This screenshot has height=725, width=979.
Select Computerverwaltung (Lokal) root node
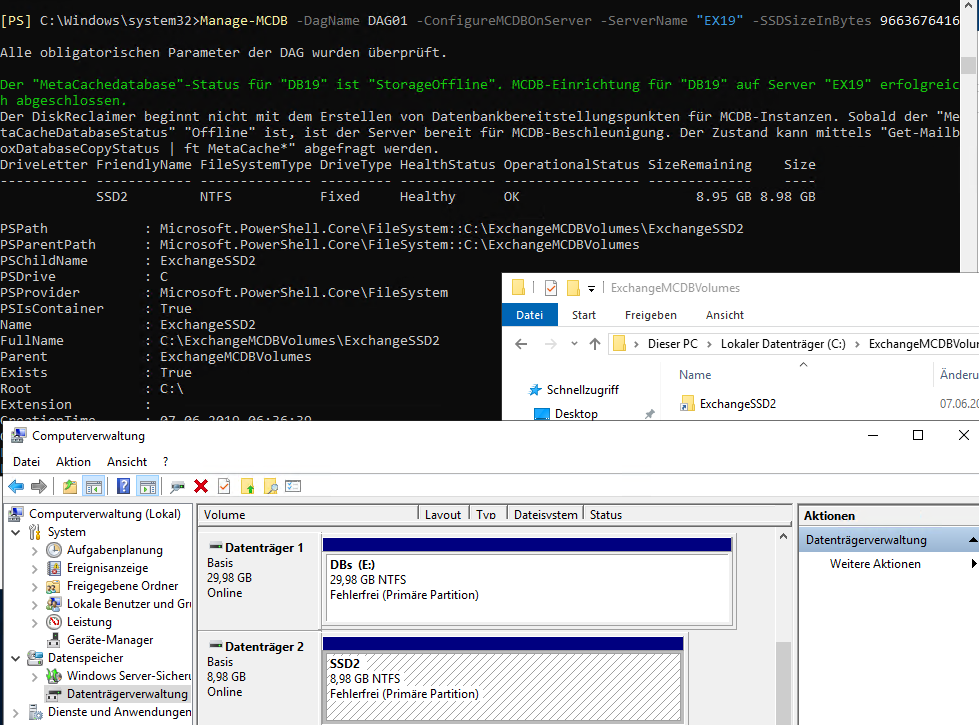click(x=105, y=514)
